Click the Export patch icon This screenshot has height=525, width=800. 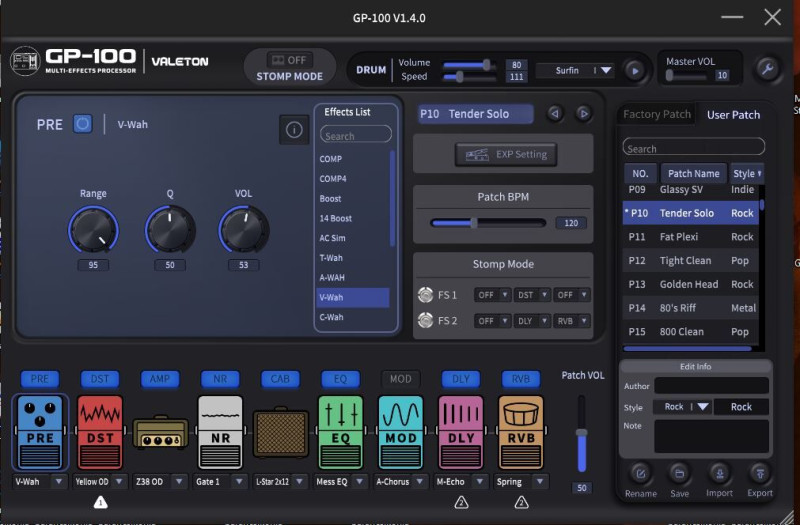[x=760, y=474]
